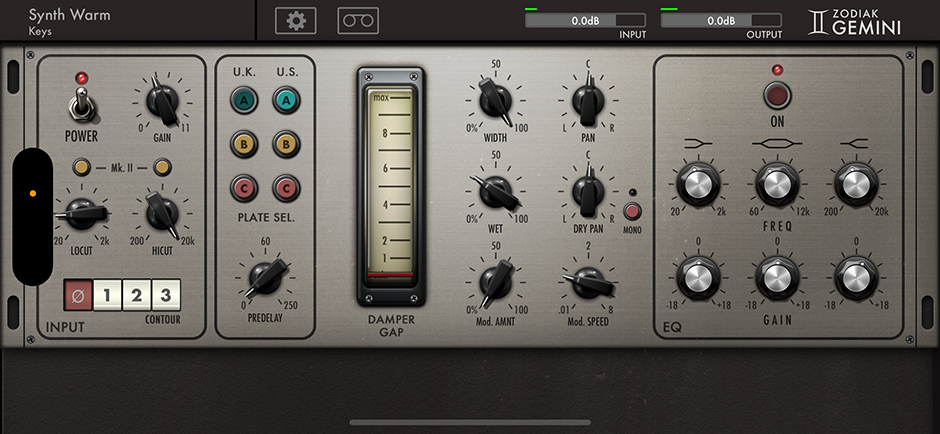Toggle the EQ ON button
This screenshot has height=434, width=940.
[x=776, y=96]
